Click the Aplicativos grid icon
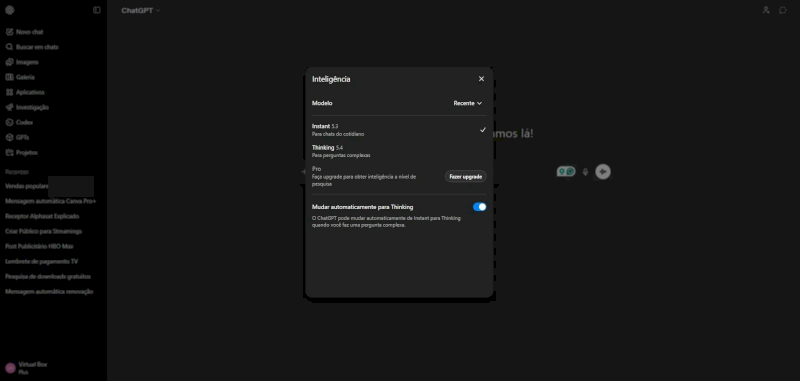800x381 pixels. 9,92
